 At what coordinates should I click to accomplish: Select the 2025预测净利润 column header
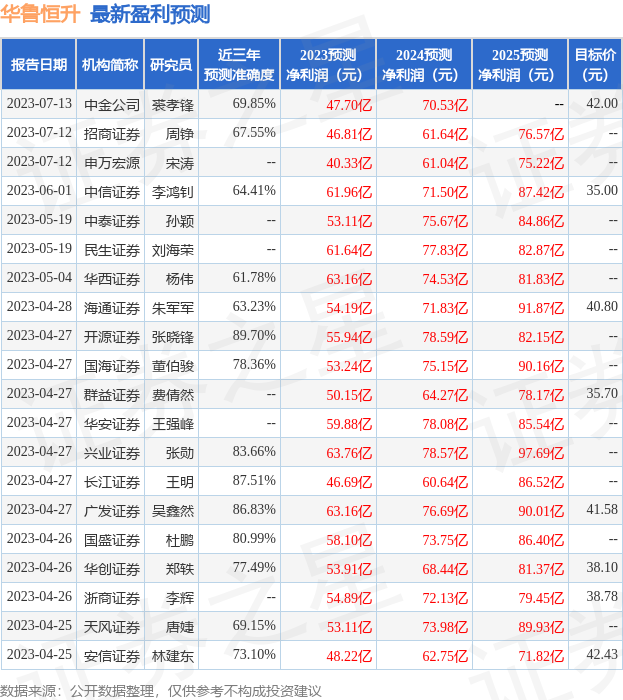[520, 65]
